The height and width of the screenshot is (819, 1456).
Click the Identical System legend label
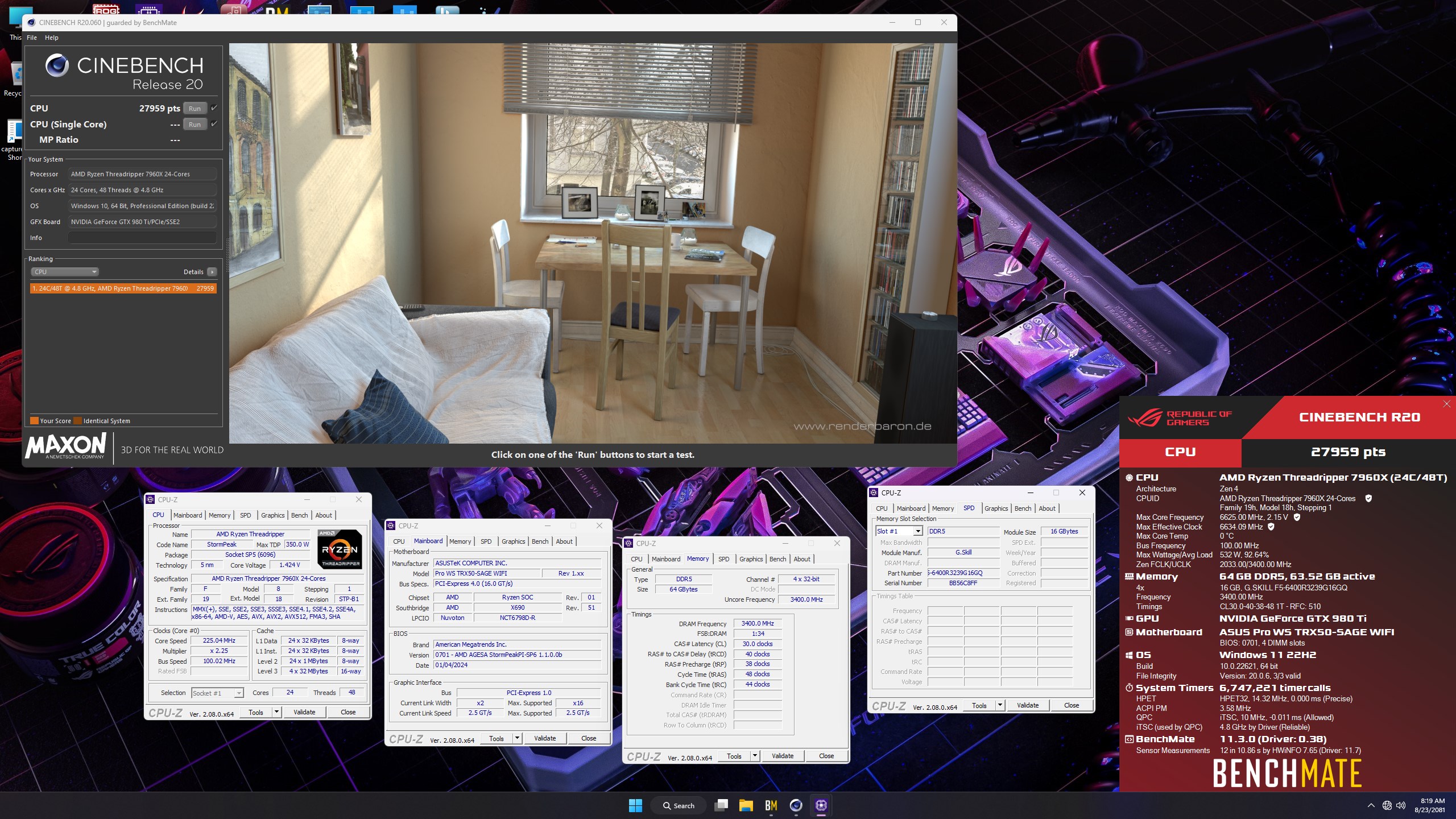tap(106, 421)
